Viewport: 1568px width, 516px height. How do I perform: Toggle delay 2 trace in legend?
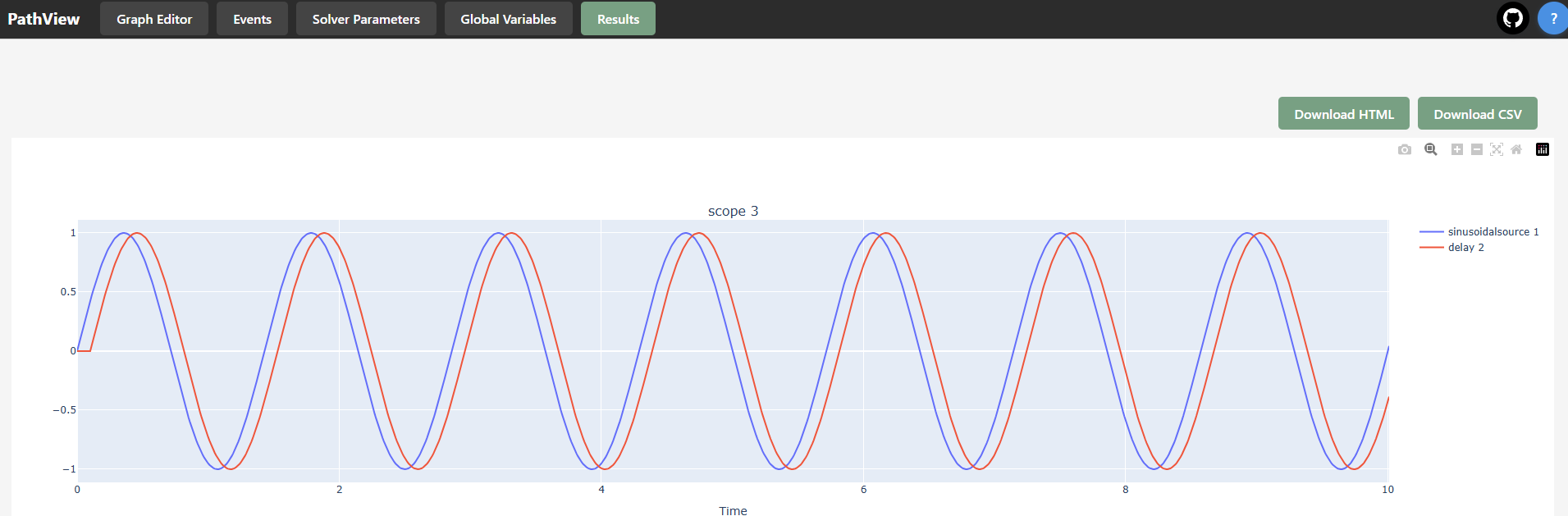tap(1452, 247)
